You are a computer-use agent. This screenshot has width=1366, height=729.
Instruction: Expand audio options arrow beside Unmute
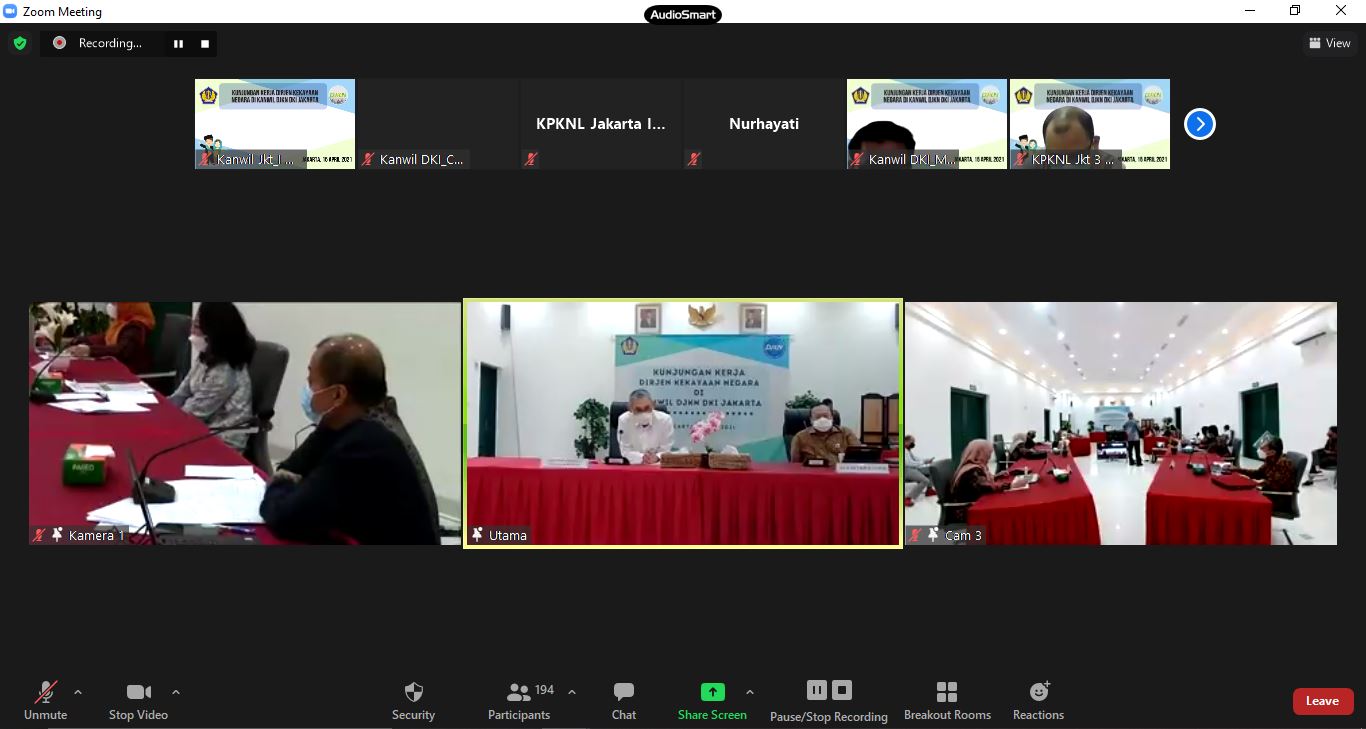pyautogui.click(x=78, y=692)
